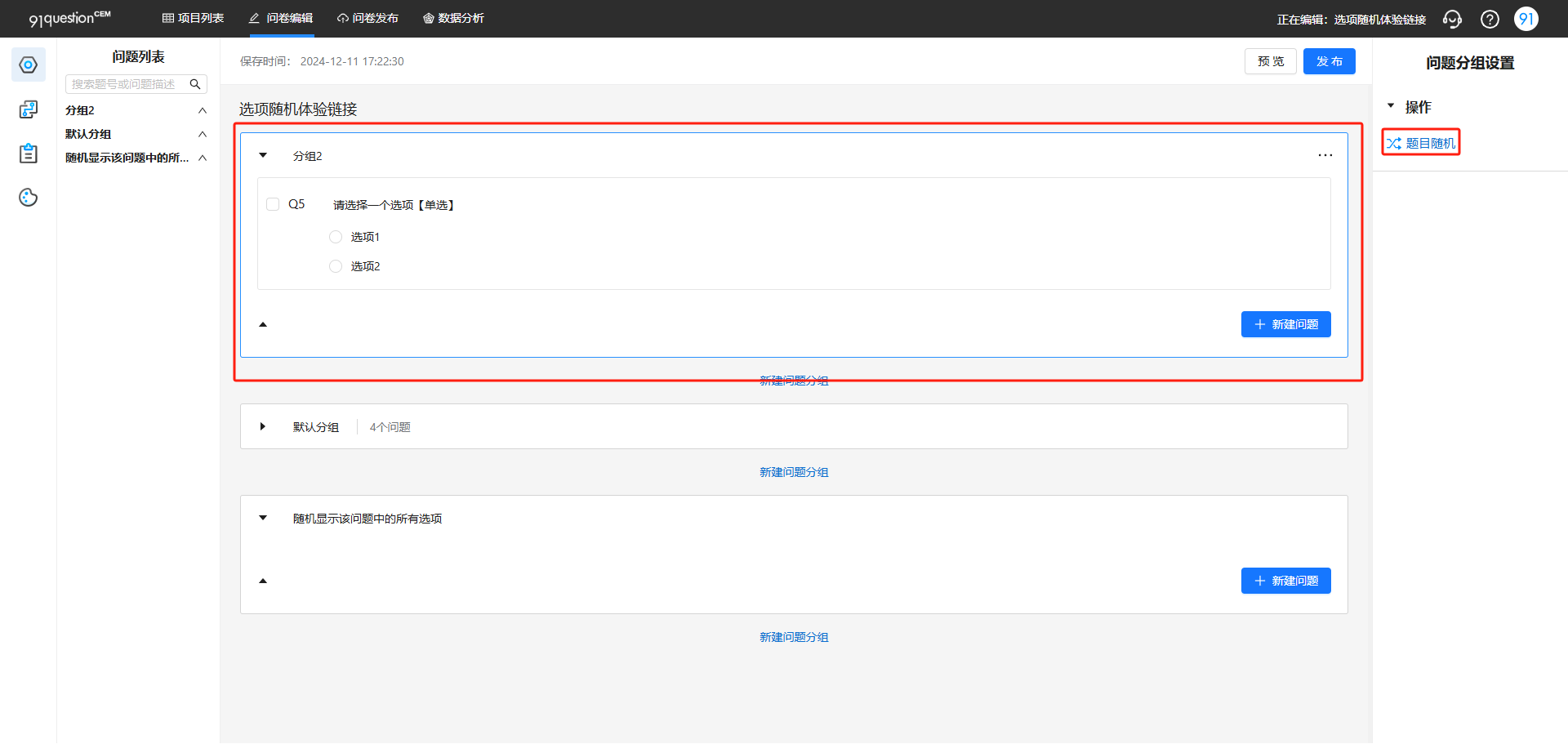Image resolution: width=1568 pixels, height=744 pixels.
Task: Click the 题目随机 link
Action: point(1421,143)
